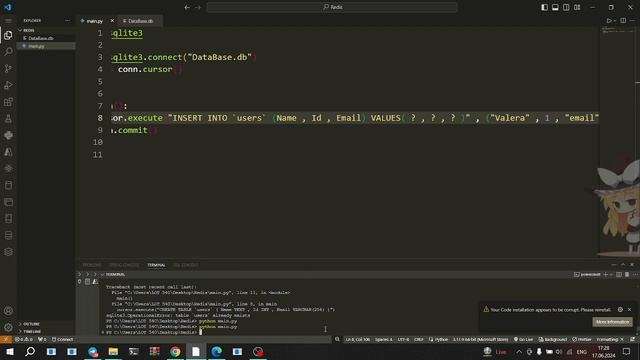This screenshot has width=640, height=360.
Task: Open the Source Control view
Action: (x=8, y=69)
